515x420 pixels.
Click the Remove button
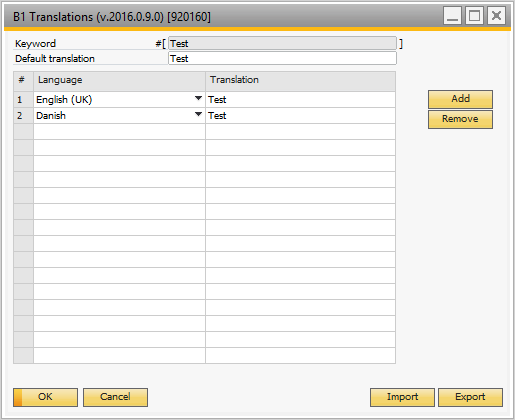[460, 119]
